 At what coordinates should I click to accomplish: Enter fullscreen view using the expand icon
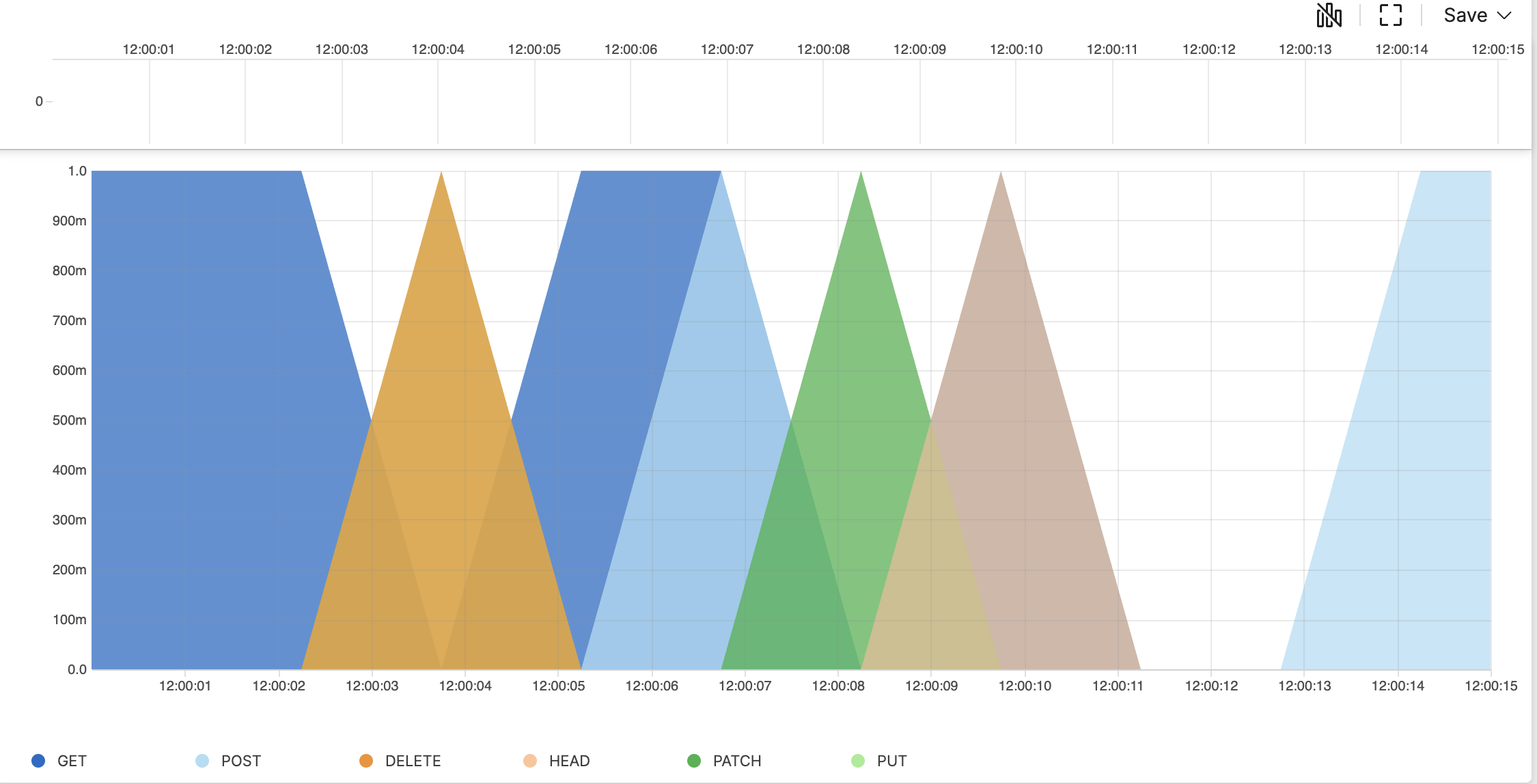pos(1389,15)
